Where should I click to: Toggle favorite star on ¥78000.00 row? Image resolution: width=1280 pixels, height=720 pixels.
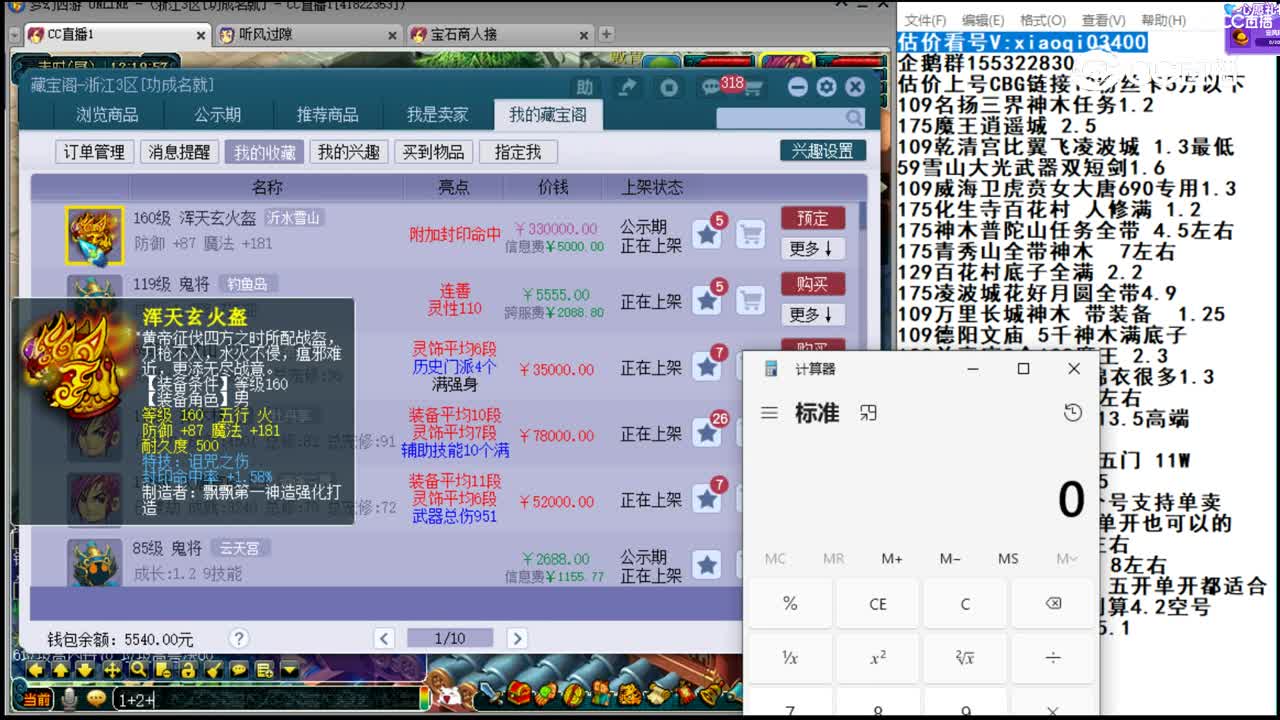[x=707, y=433]
